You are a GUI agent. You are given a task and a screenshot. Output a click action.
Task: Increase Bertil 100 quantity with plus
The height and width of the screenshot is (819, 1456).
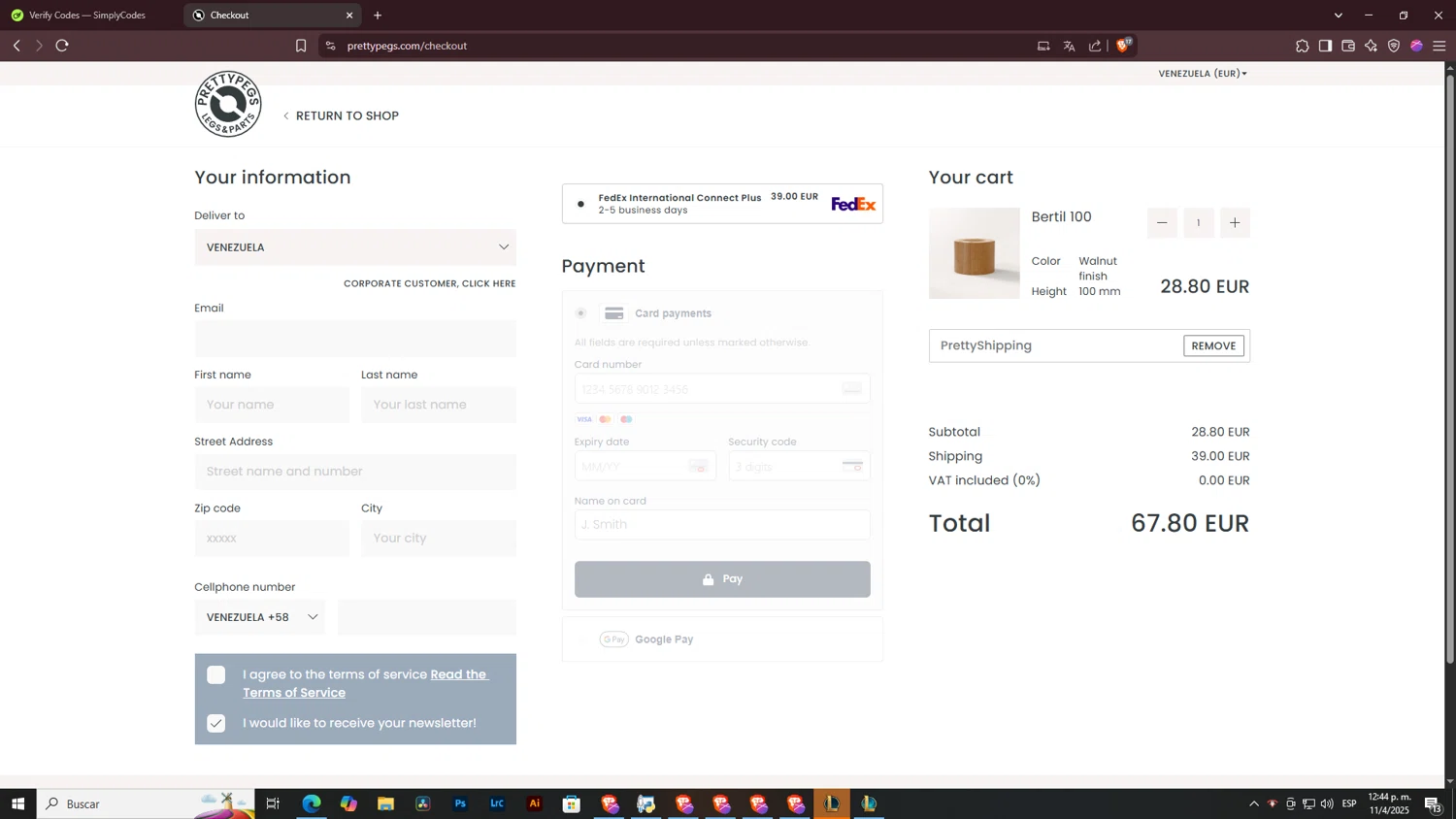(1235, 223)
